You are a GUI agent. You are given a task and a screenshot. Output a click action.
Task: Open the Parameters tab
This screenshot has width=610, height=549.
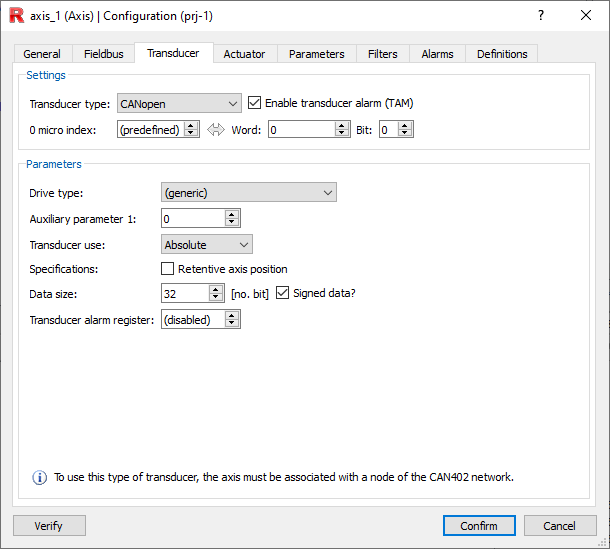(x=317, y=54)
